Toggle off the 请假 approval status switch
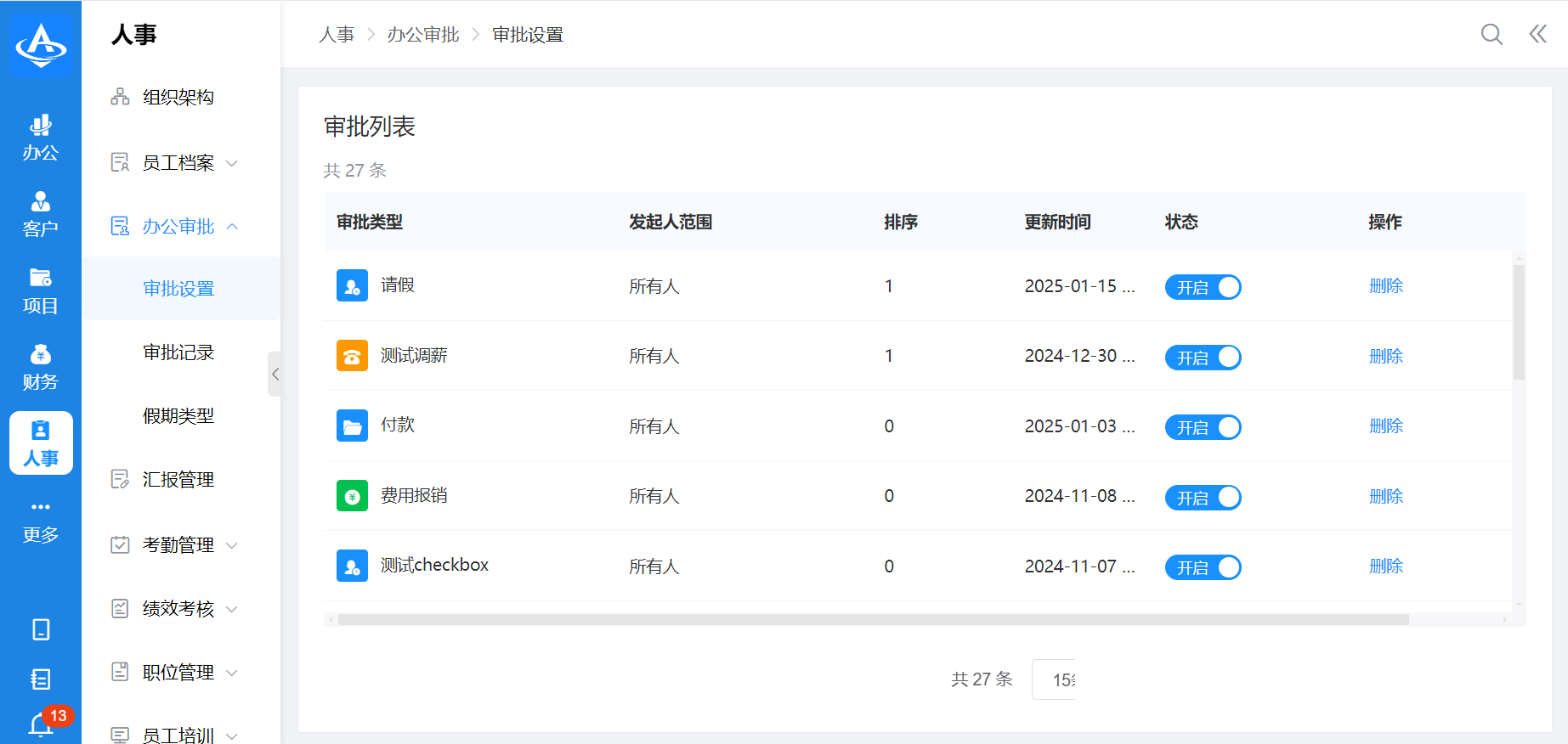The height and width of the screenshot is (744, 1568). 1203,287
